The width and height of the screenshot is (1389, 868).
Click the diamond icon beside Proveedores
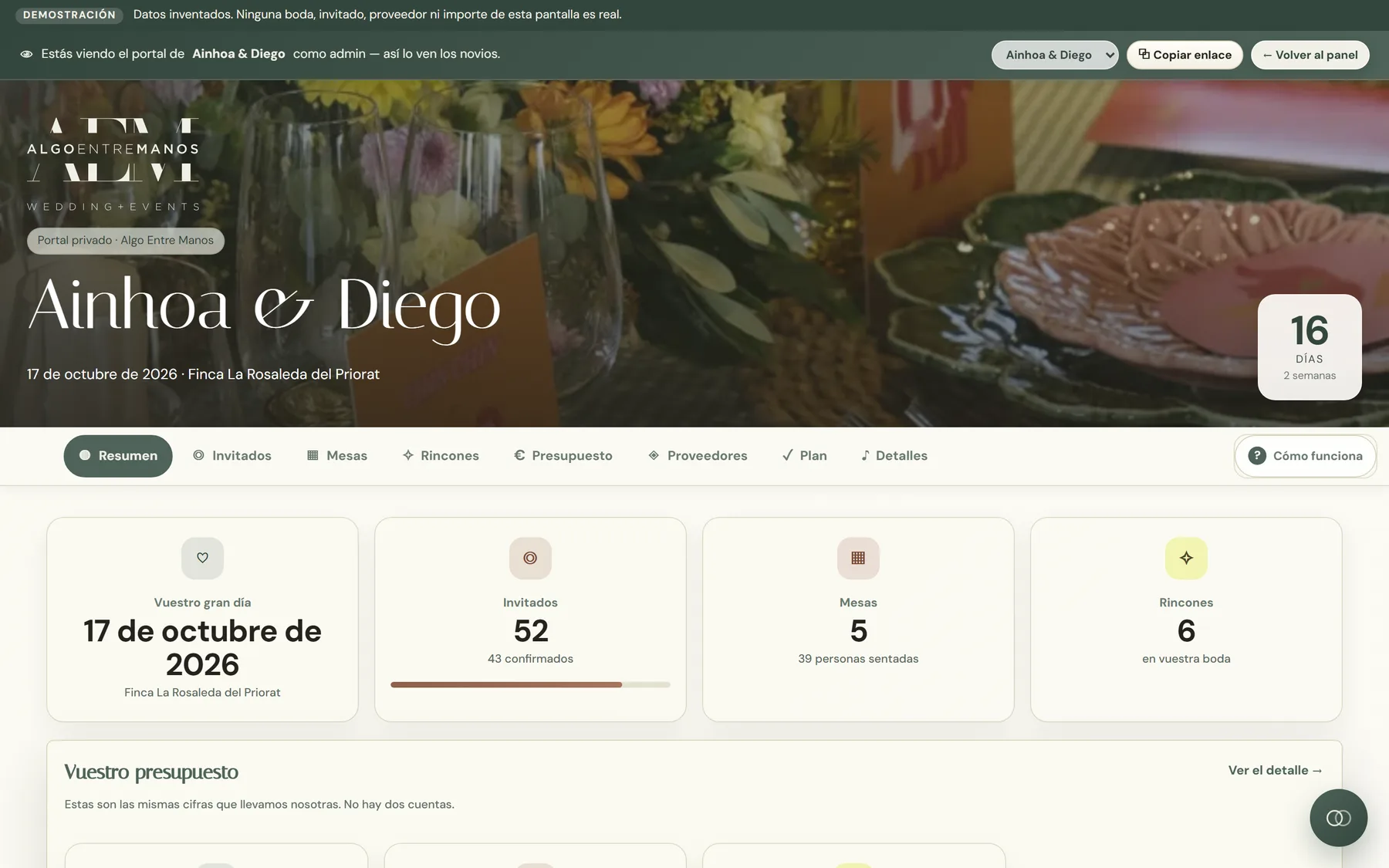click(654, 455)
